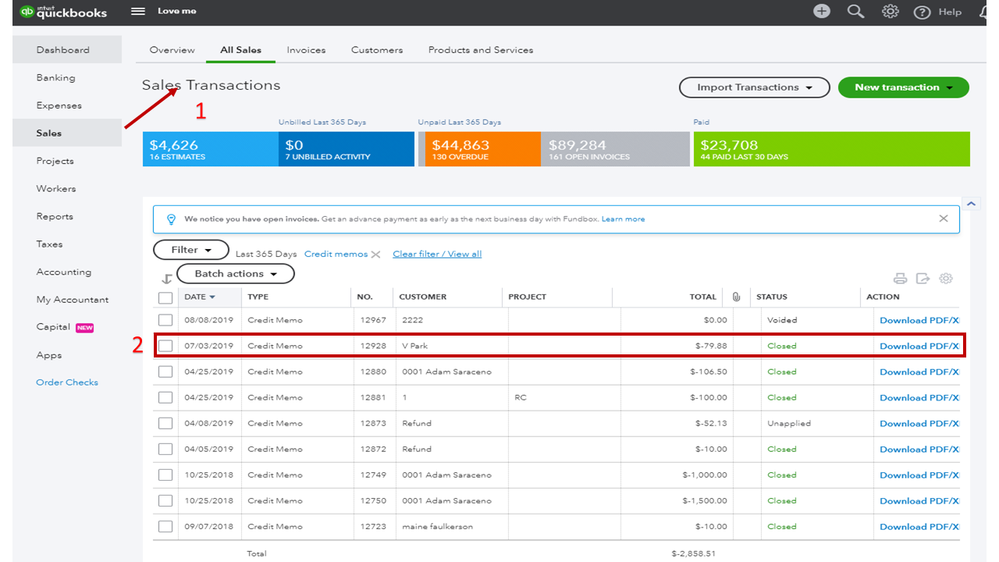Tick the checkbox for V Park credit memo
Screen dimensions: 999x562
point(166,346)
